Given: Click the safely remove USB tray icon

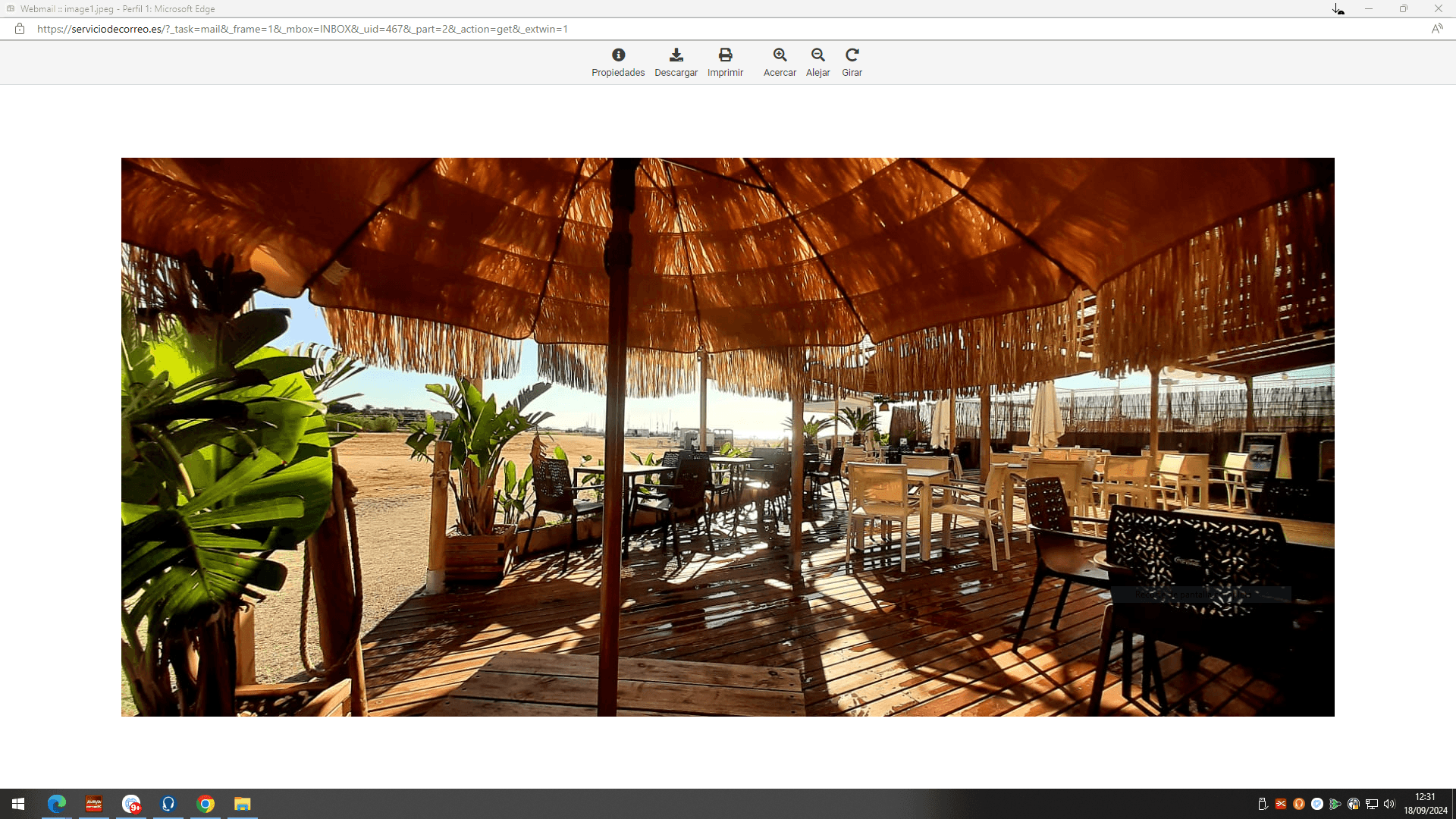Looking at the screenshot, I should [1263, 804].
